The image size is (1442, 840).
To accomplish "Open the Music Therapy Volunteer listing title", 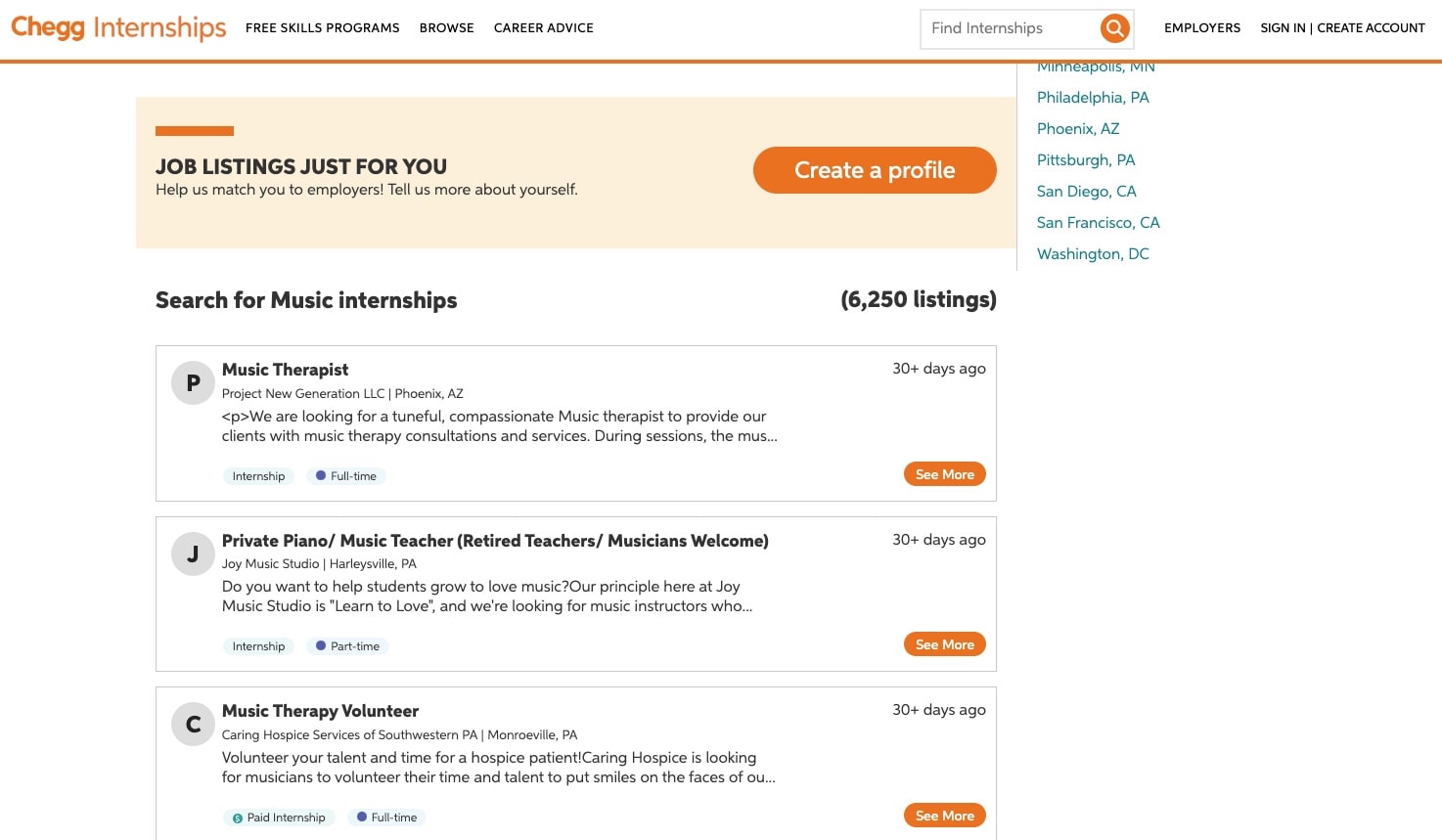I will [x=320, y=711].
